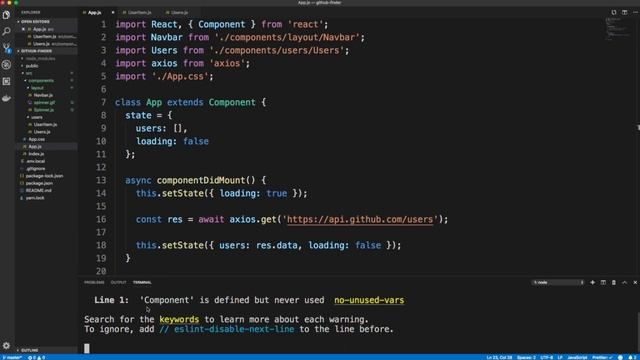Open yarn.lock in the file tree
Image resolution: width=640 pixels, height=360 pixels.
tap(35, 198)
